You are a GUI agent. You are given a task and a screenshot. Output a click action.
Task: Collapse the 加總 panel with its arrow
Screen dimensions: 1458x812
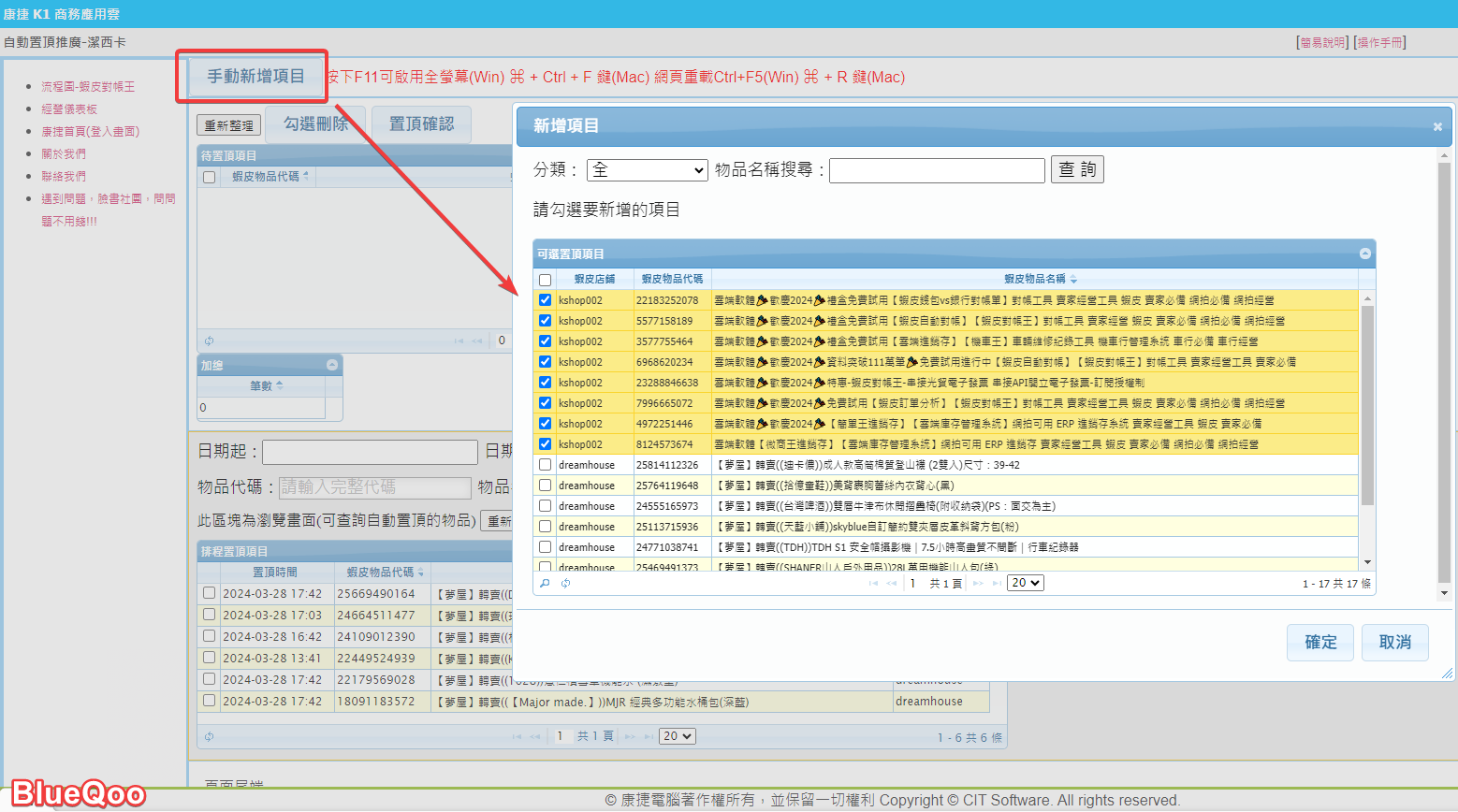pyautogui.click(x=332, y=365)
